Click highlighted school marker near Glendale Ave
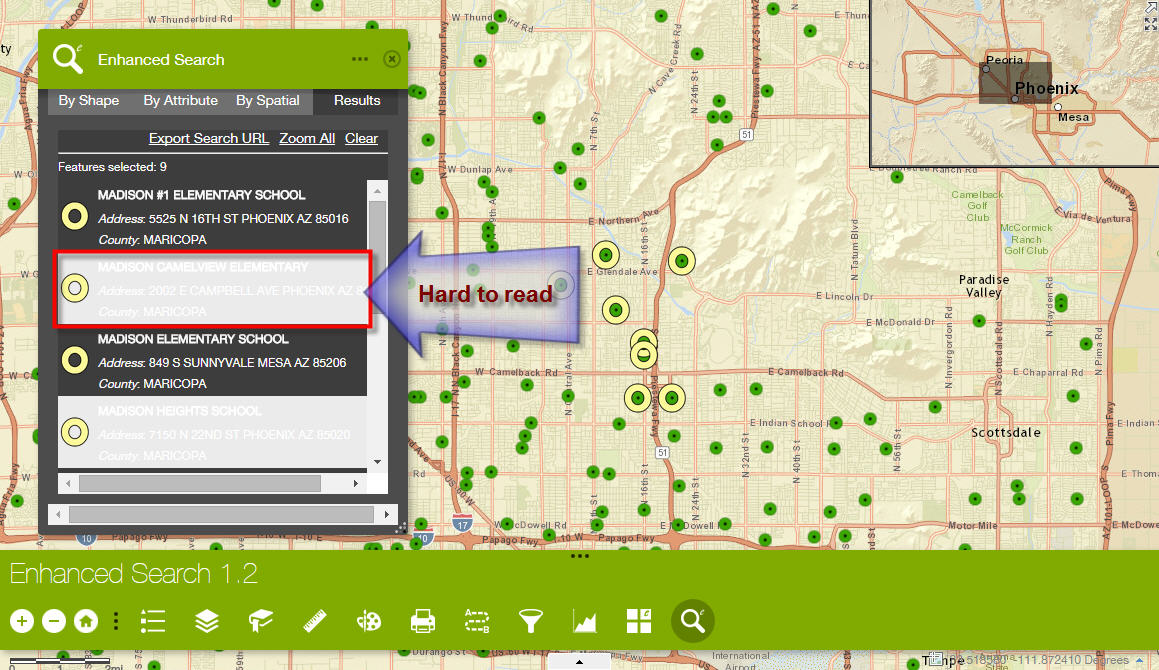This screenshot has height=670, width=1159. pyautogui.click(x=606, y=255)
